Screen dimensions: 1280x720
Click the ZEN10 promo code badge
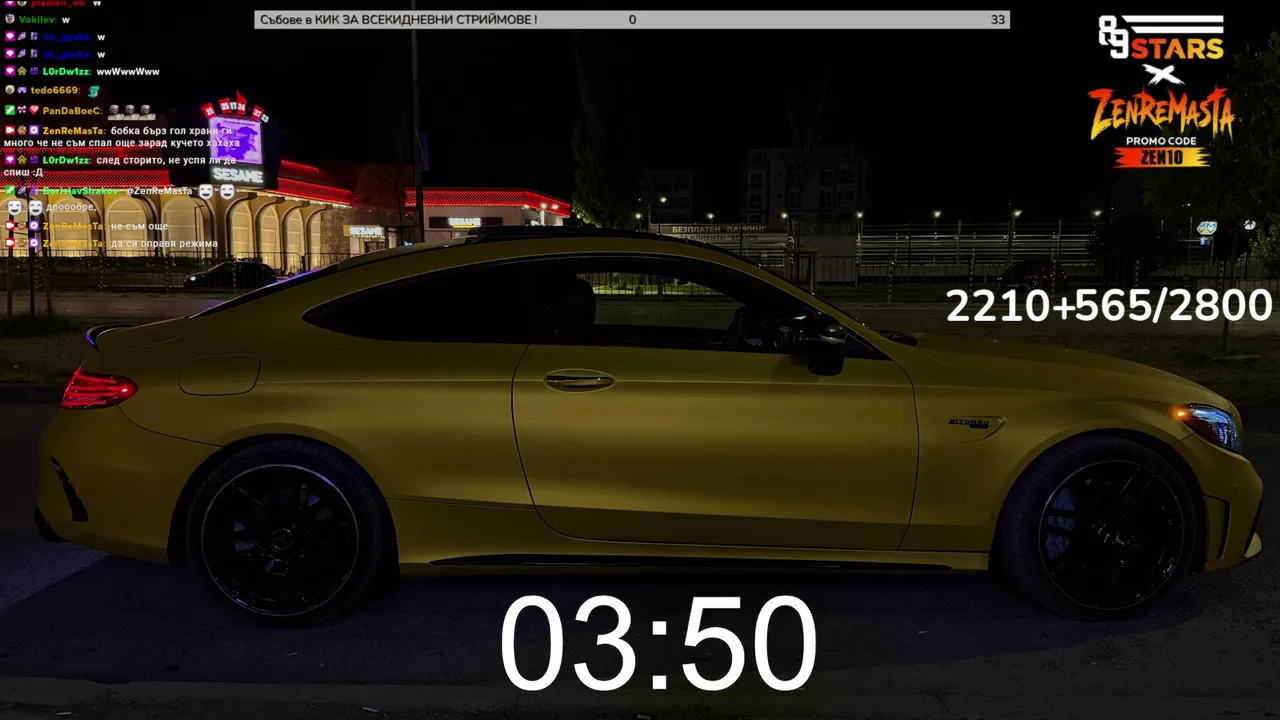coord(1162,157)
